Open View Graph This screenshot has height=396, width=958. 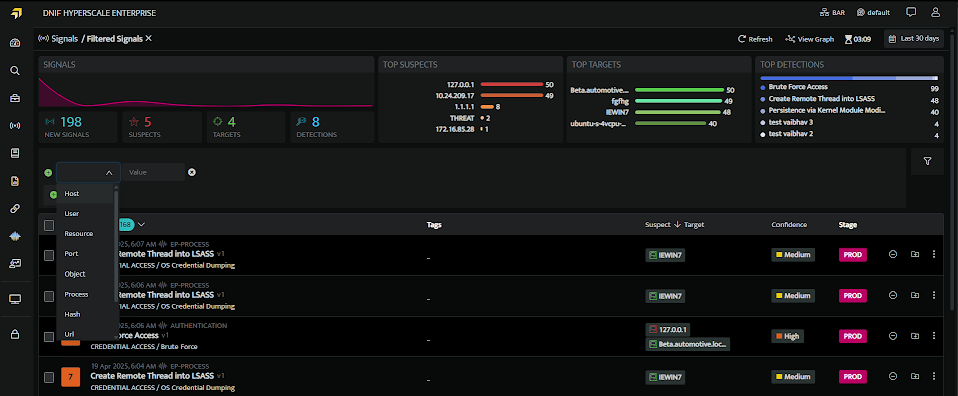pyautogui.click(x=810, y=39)
